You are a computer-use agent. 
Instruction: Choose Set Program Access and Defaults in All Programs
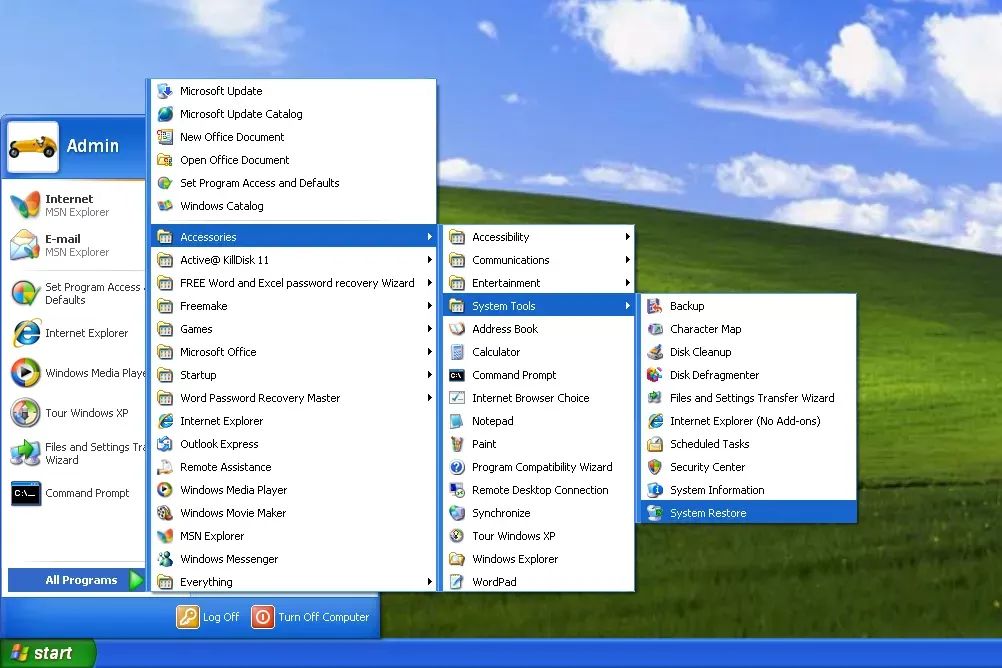(294, 183)
